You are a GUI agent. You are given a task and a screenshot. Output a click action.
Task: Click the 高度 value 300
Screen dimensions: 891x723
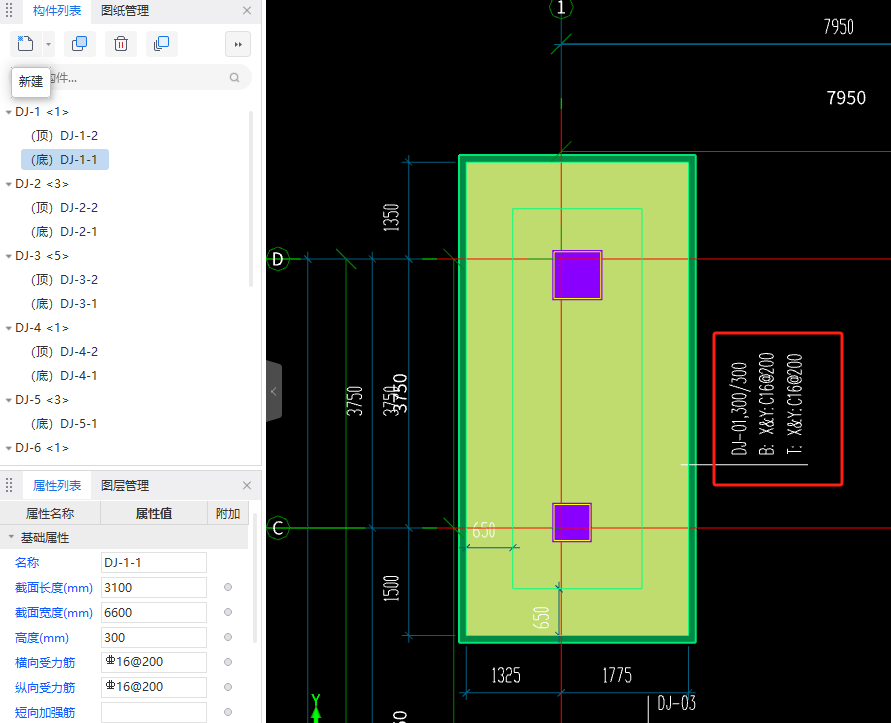point(154,638)
